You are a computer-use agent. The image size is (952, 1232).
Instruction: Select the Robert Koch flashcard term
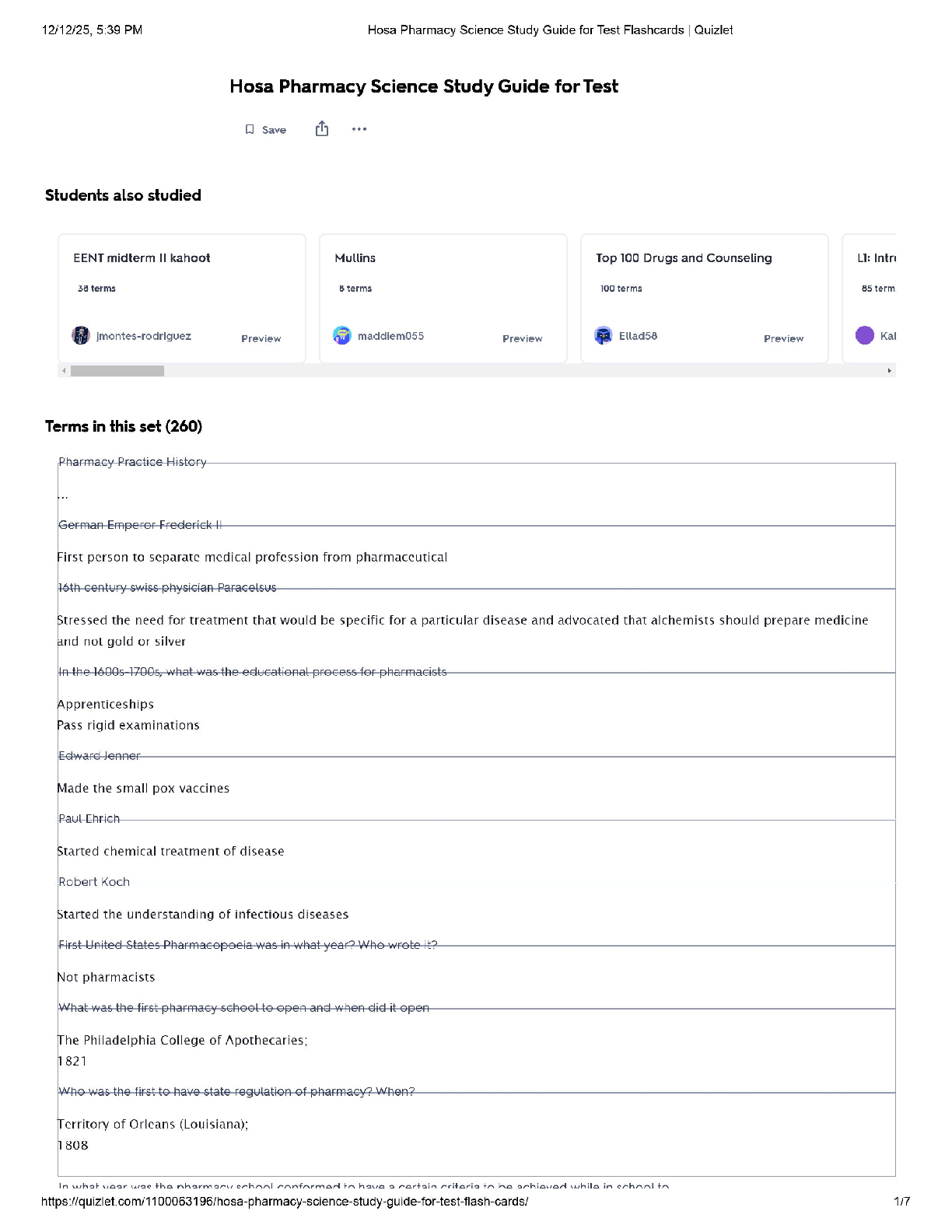click(94, 882)
